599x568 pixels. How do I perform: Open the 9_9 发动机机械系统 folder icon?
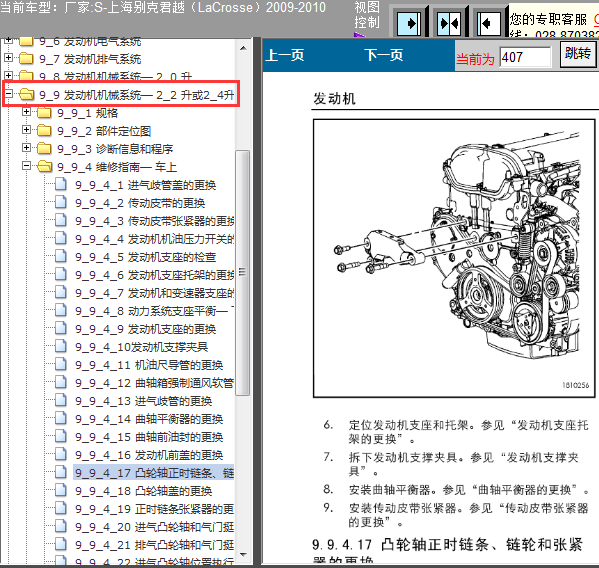tap(26, 94)
